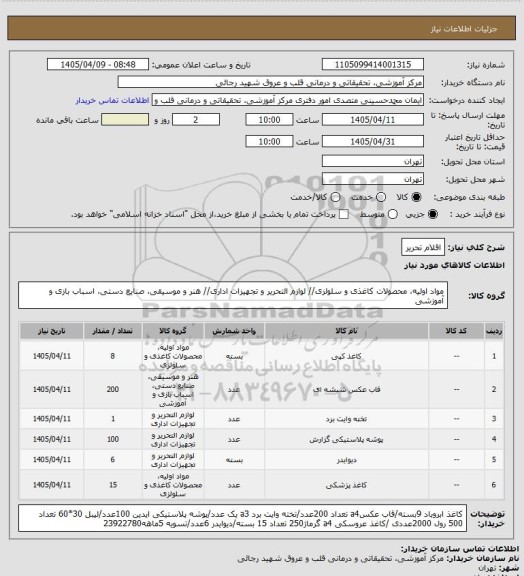
Task: Select the کاغذ پزشکی row name
Action: [346, 485]
